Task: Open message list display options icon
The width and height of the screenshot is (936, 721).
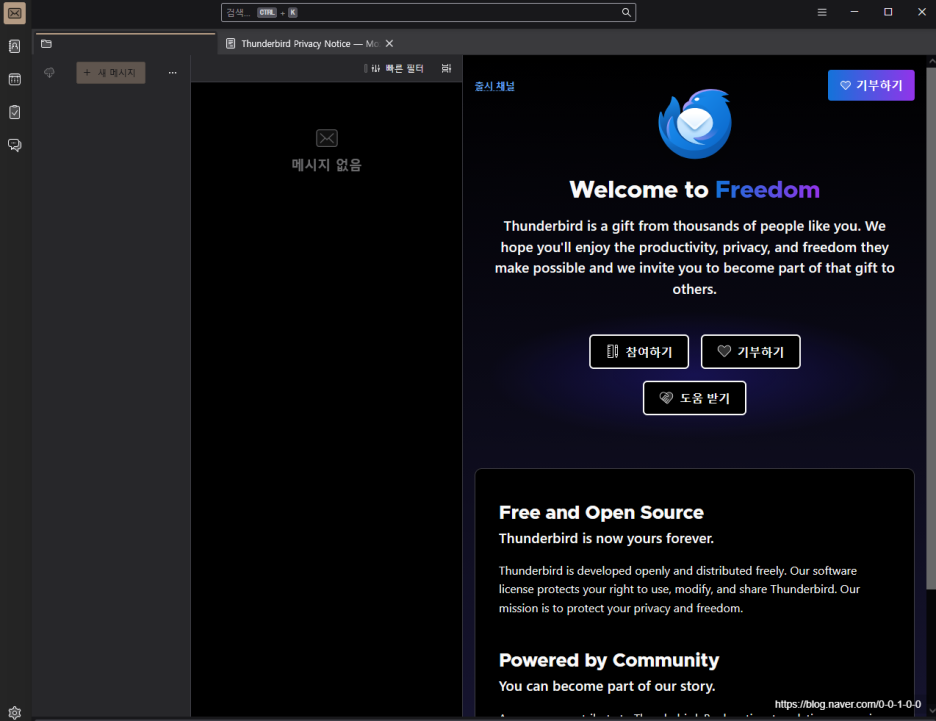Action: click(x=447, y=69)
